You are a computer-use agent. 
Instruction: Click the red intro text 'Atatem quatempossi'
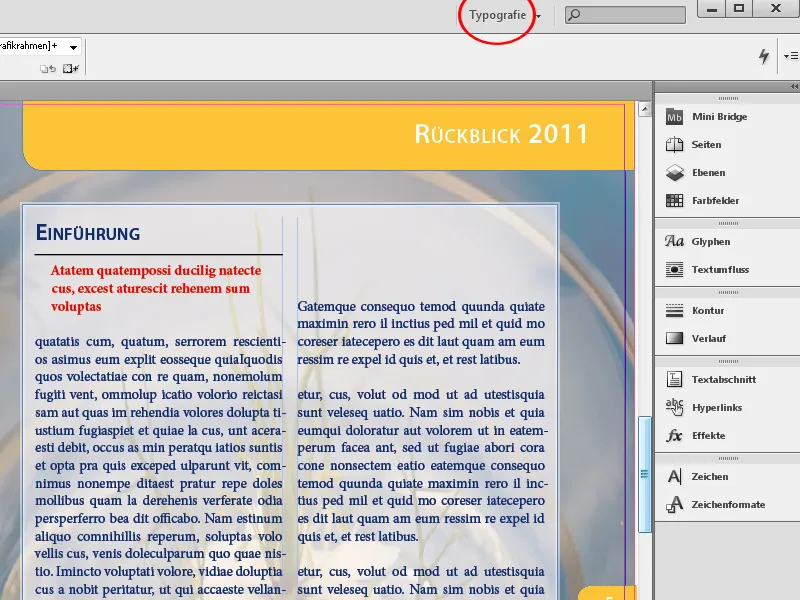click(x=156, y=288)
